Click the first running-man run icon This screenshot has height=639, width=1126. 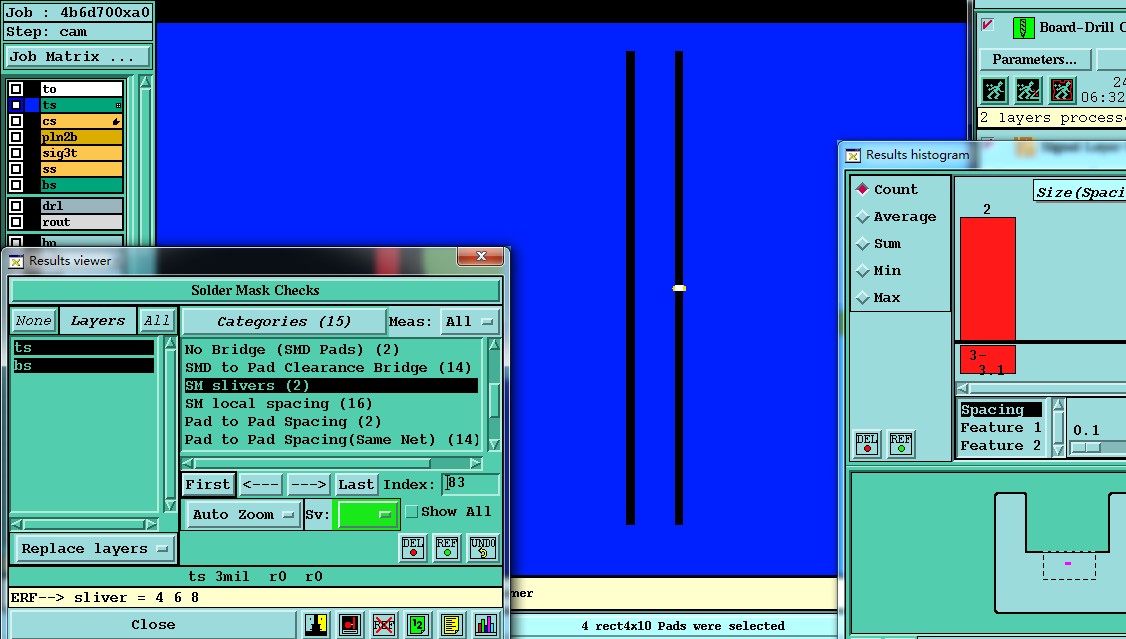click(995, 90)
